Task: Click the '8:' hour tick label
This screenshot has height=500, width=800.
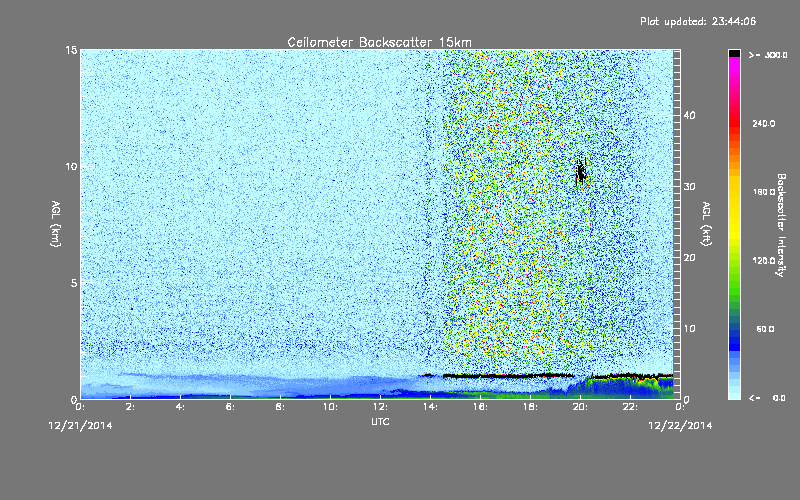Action: coord(280,407)
